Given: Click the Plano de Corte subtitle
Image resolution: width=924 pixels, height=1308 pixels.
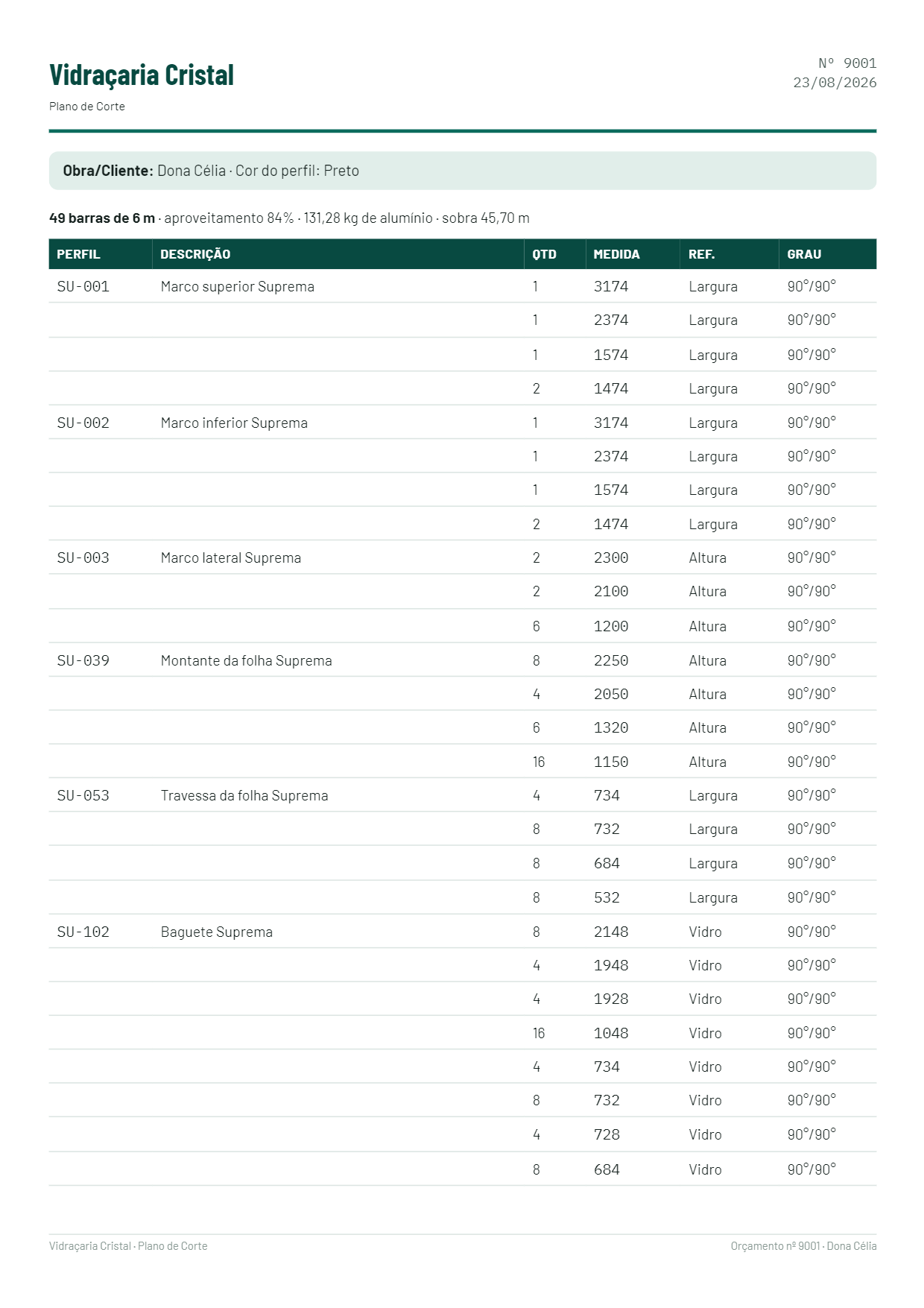Looking at the screenshot, I should (x=87, y=107).
